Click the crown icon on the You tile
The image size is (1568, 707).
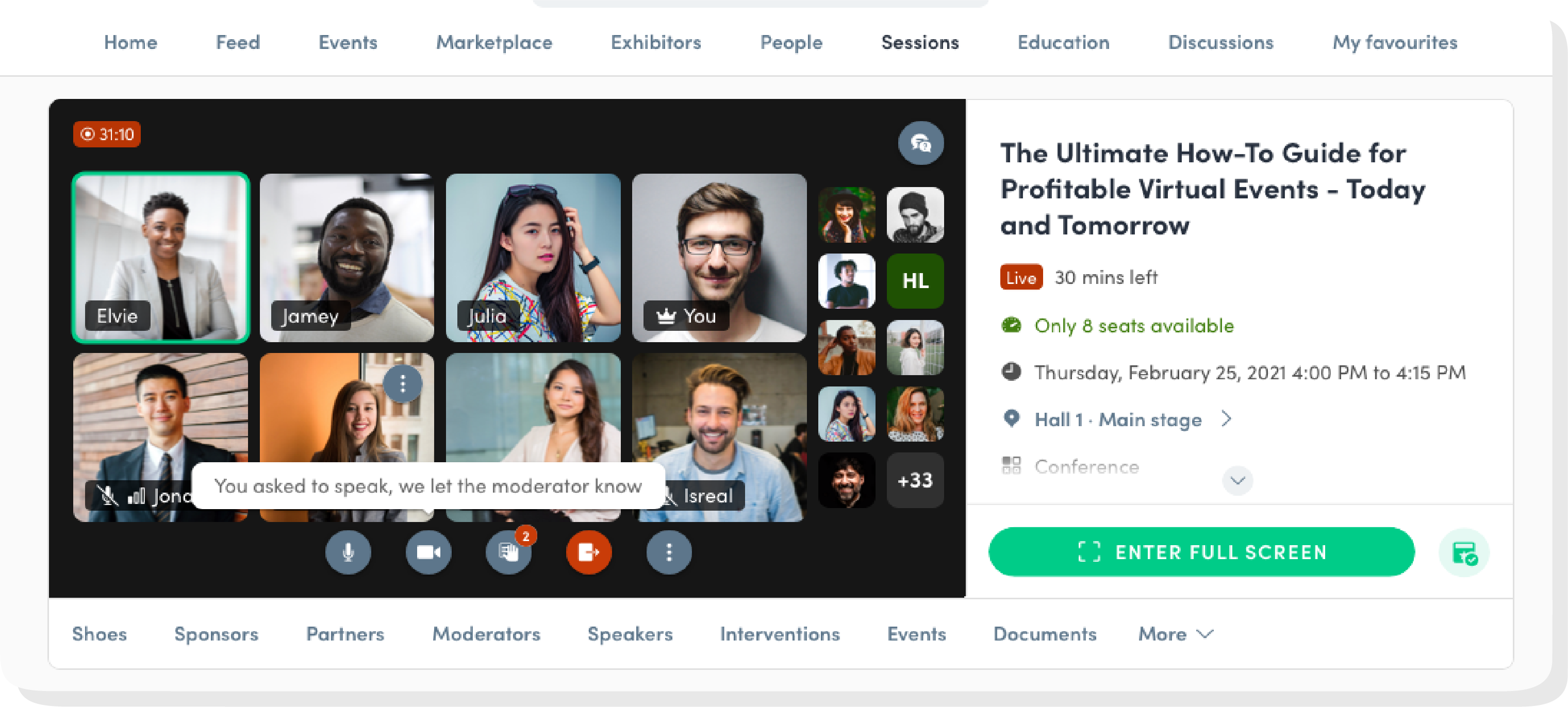[667, 316]
